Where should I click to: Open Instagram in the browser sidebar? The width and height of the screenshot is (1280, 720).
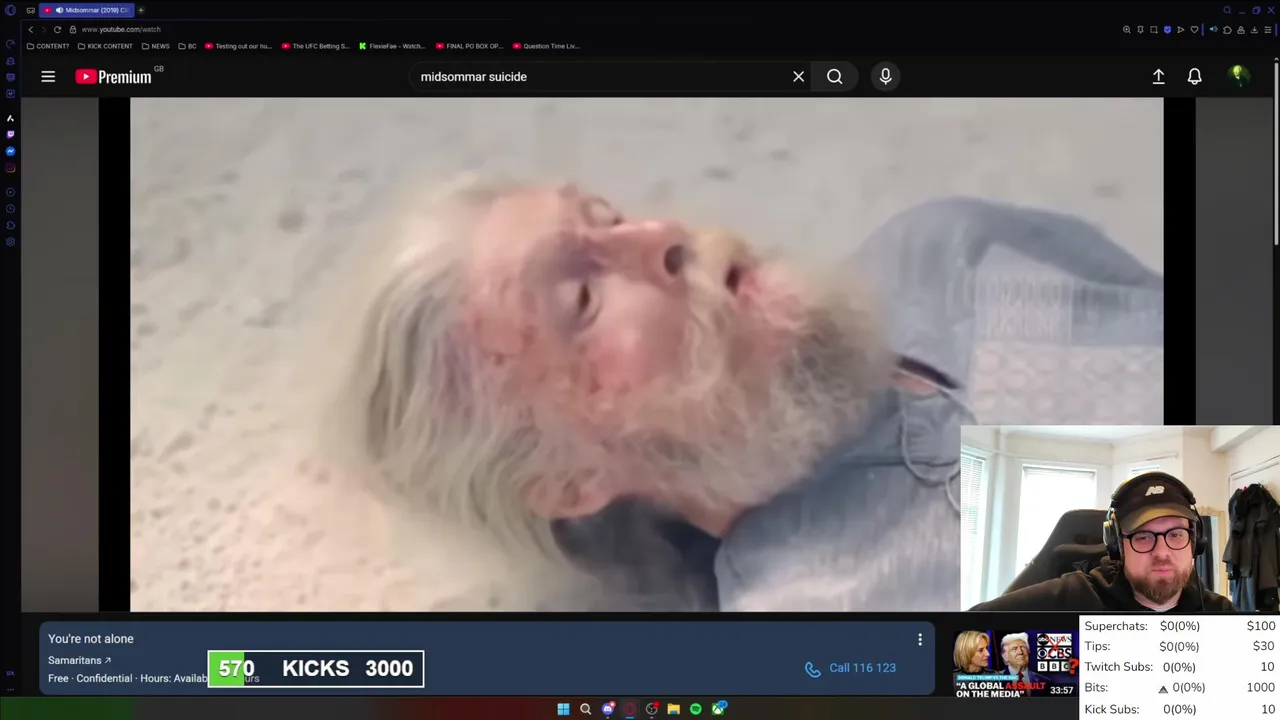10,168
